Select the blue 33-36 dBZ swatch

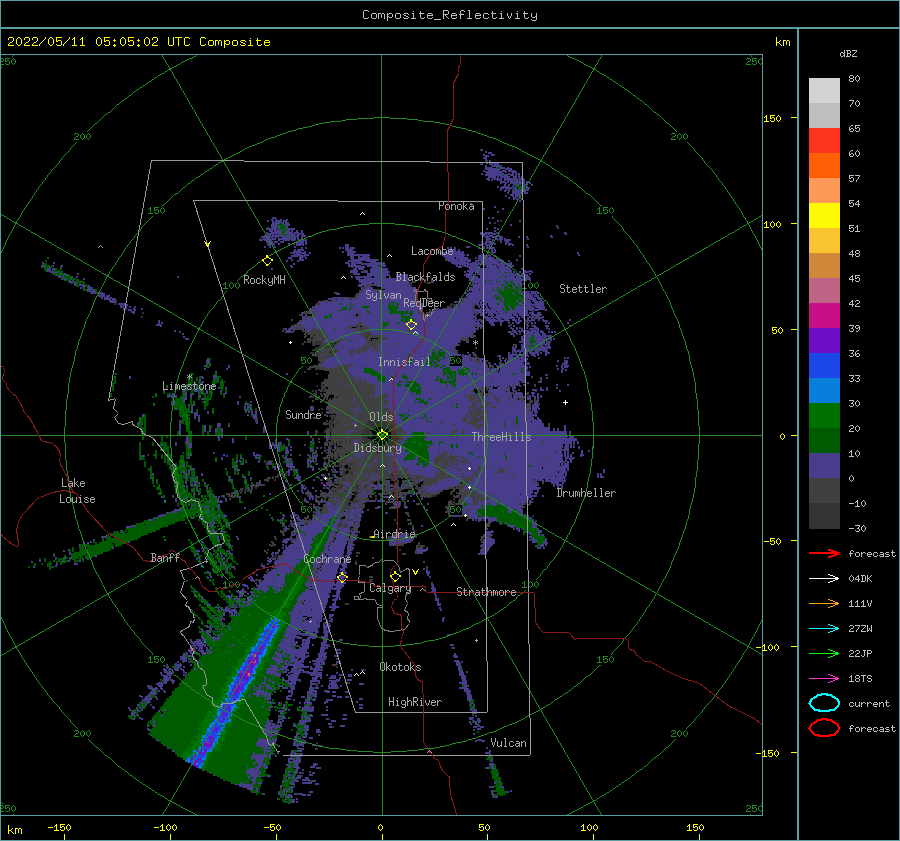coord(824,366)
